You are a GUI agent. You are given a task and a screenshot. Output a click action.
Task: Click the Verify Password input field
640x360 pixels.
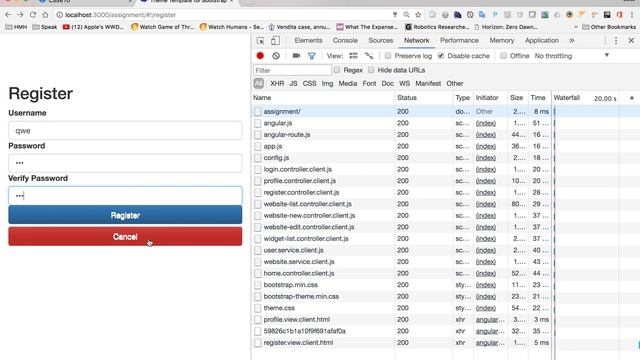click(x=125, y=196)
